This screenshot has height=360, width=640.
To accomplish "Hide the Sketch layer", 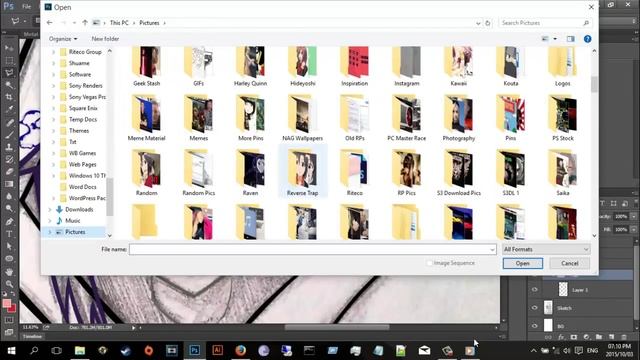I will click(535, 308).
